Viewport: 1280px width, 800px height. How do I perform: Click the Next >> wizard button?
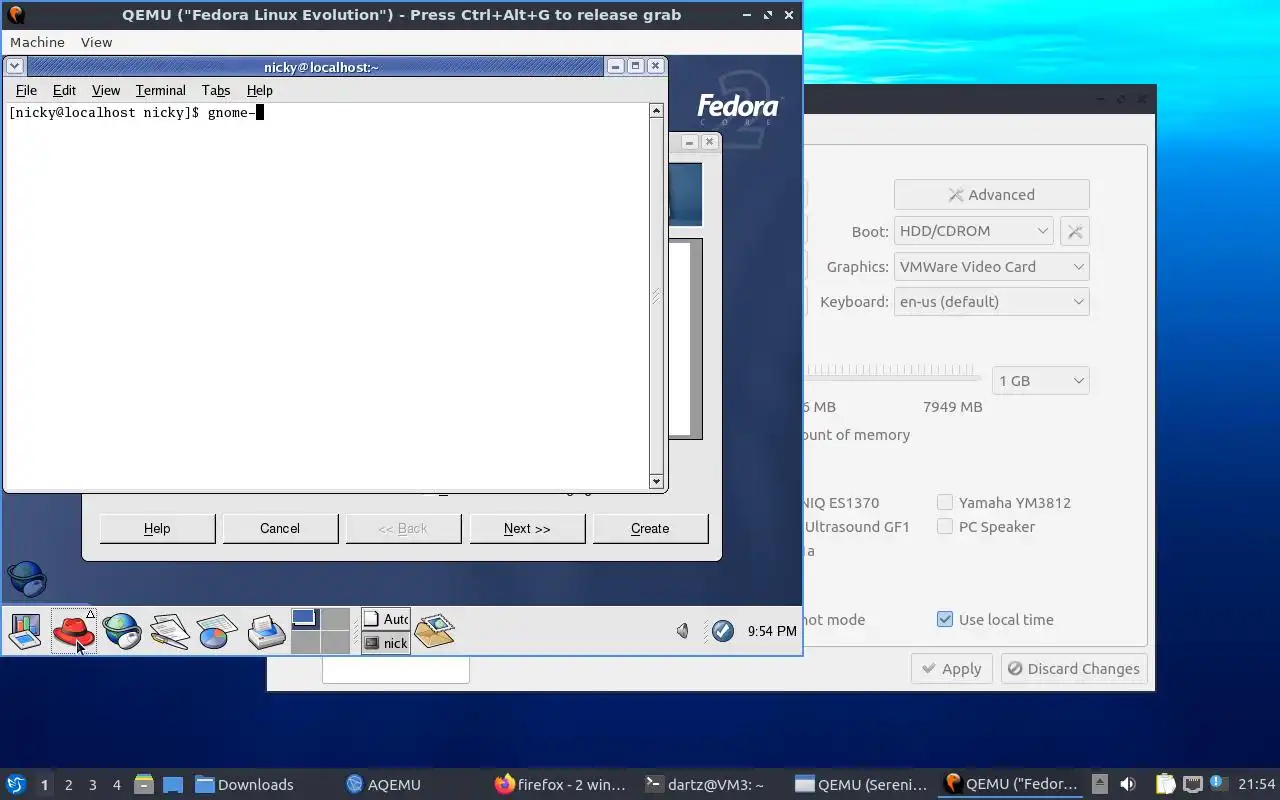[x=527, y=528]
